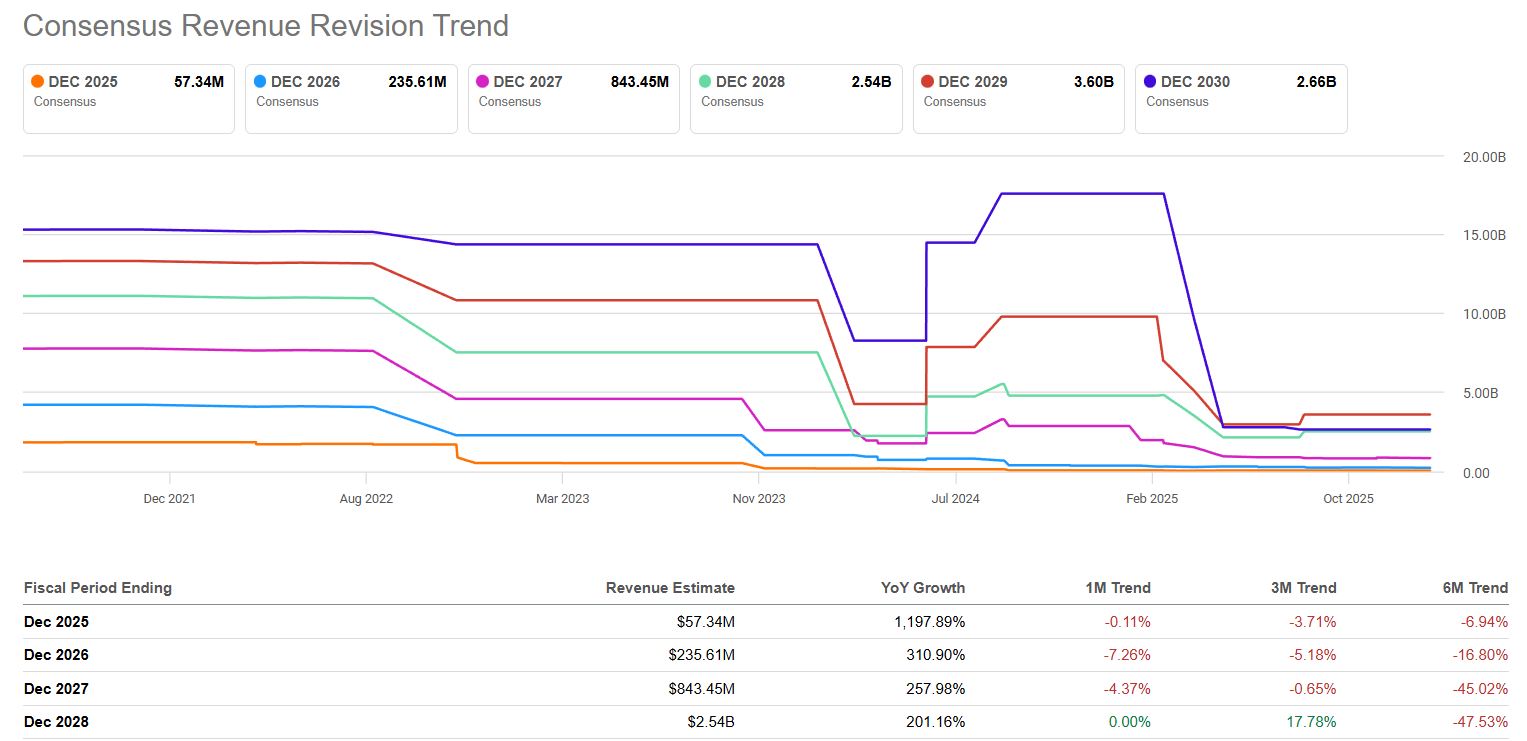Click the Fiscal Period Ending header
Image resolution: width=1527 pixels, height=741 pixels.
(x=98, y=588)
